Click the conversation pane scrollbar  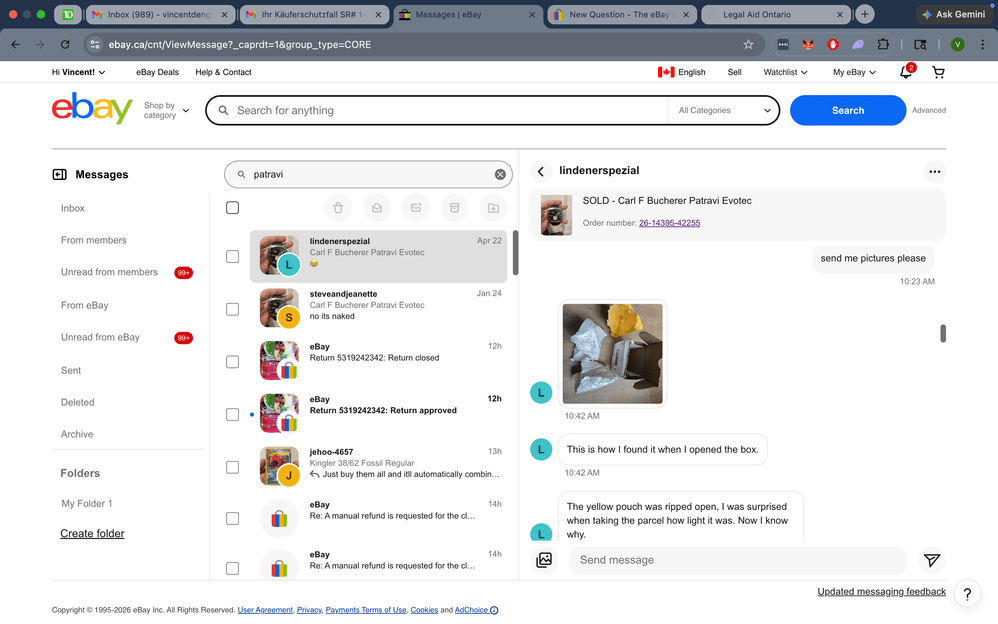click(943, 333)
